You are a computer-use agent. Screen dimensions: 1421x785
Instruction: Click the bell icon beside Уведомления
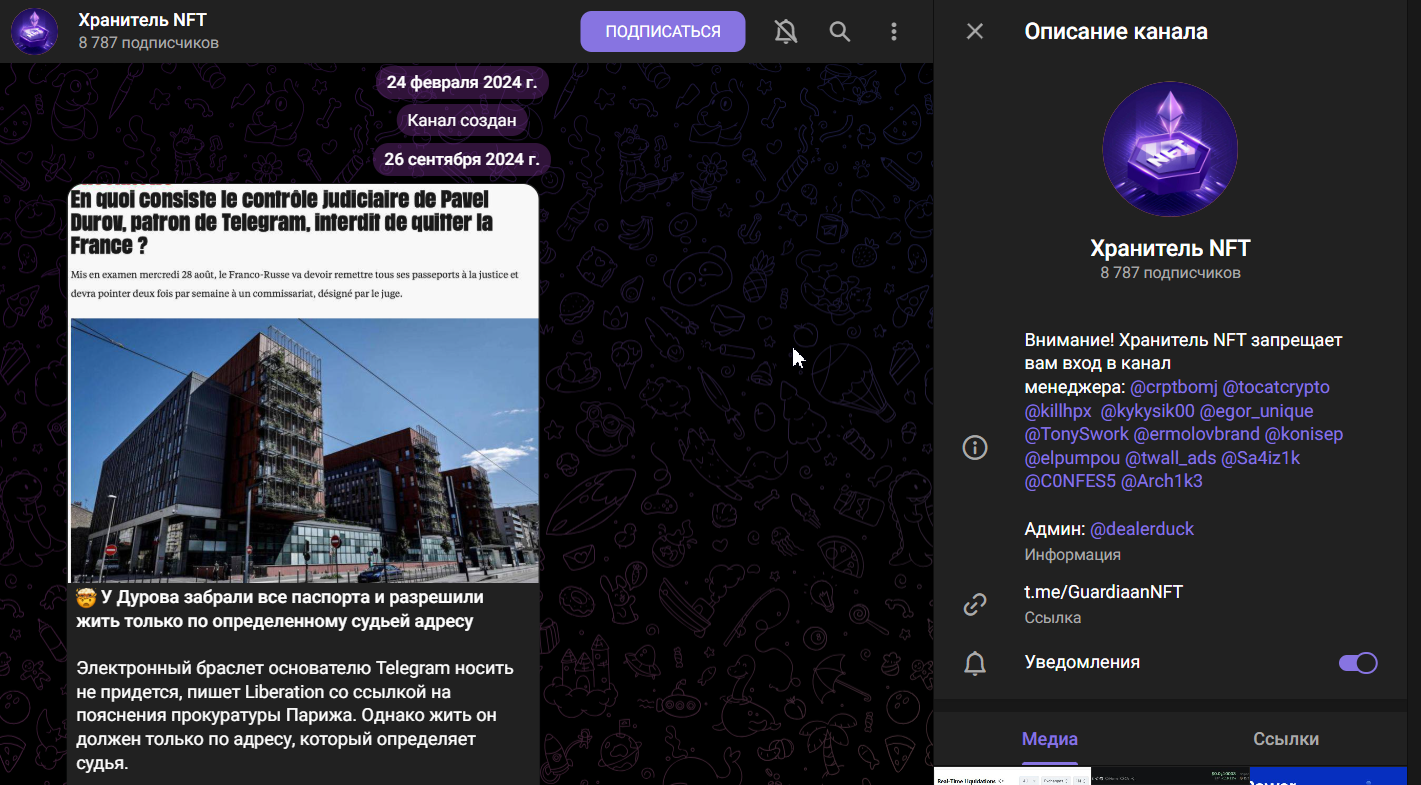tap(975, 663)
